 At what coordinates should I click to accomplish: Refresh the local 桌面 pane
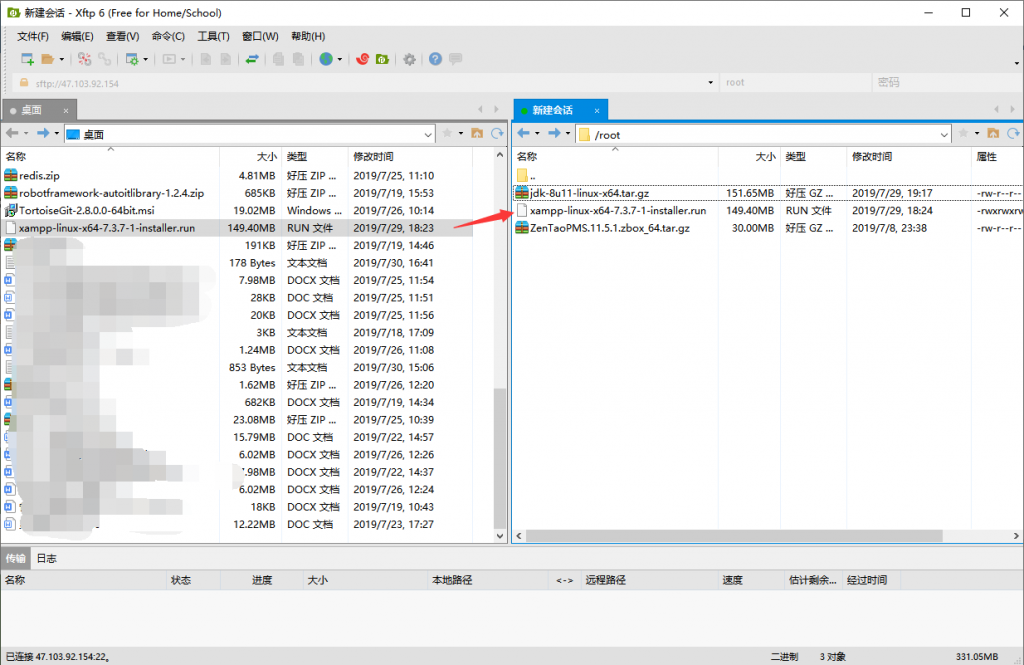[498, 133]
